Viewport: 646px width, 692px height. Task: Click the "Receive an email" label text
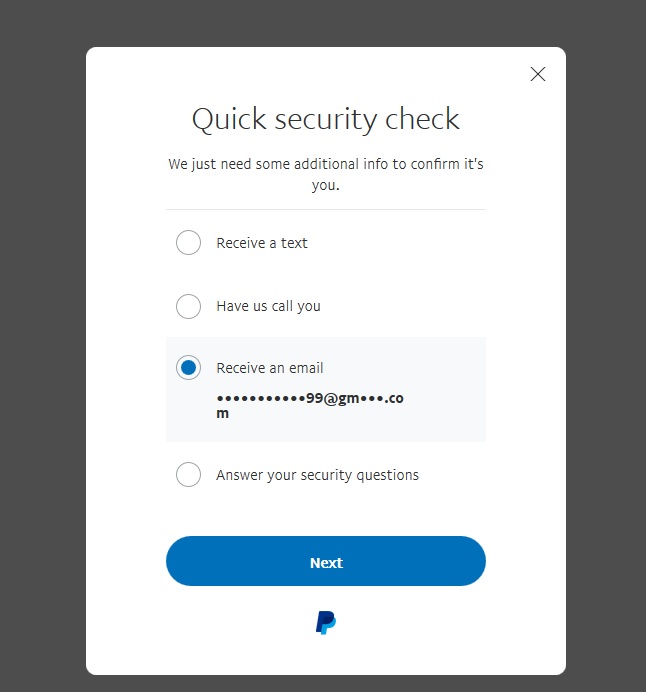270,368
